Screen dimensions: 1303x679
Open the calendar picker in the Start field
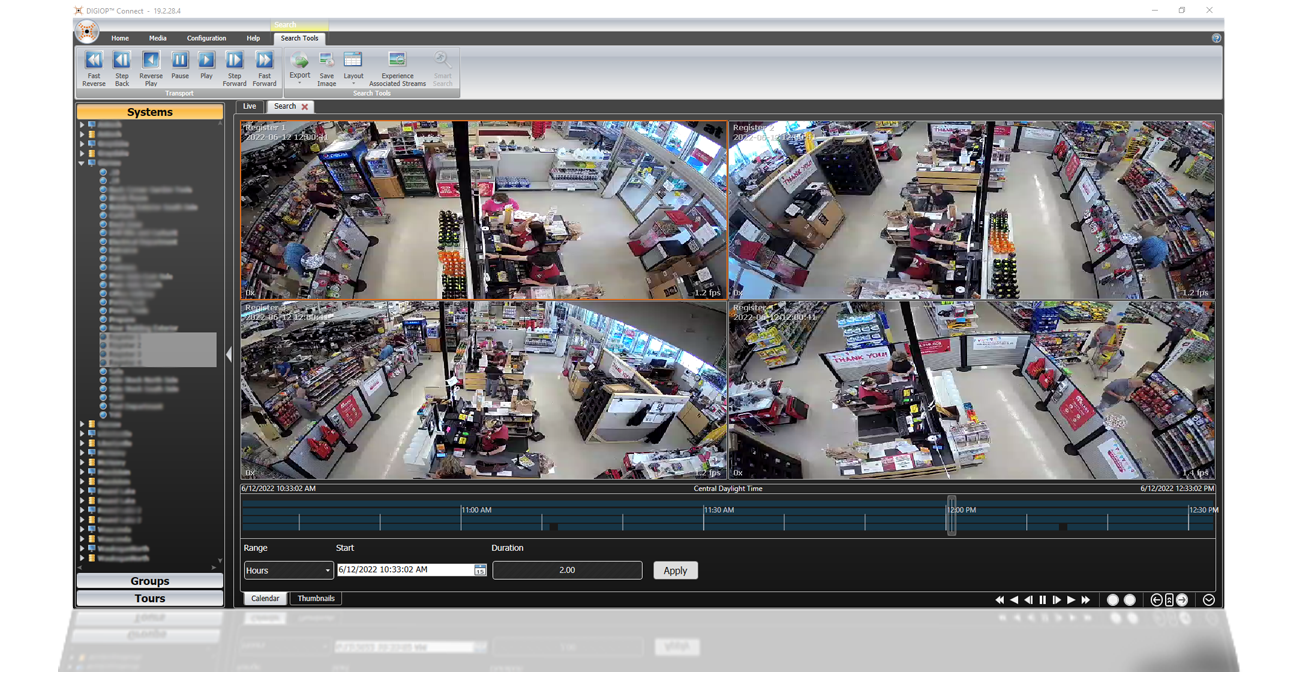coord(480,570)
